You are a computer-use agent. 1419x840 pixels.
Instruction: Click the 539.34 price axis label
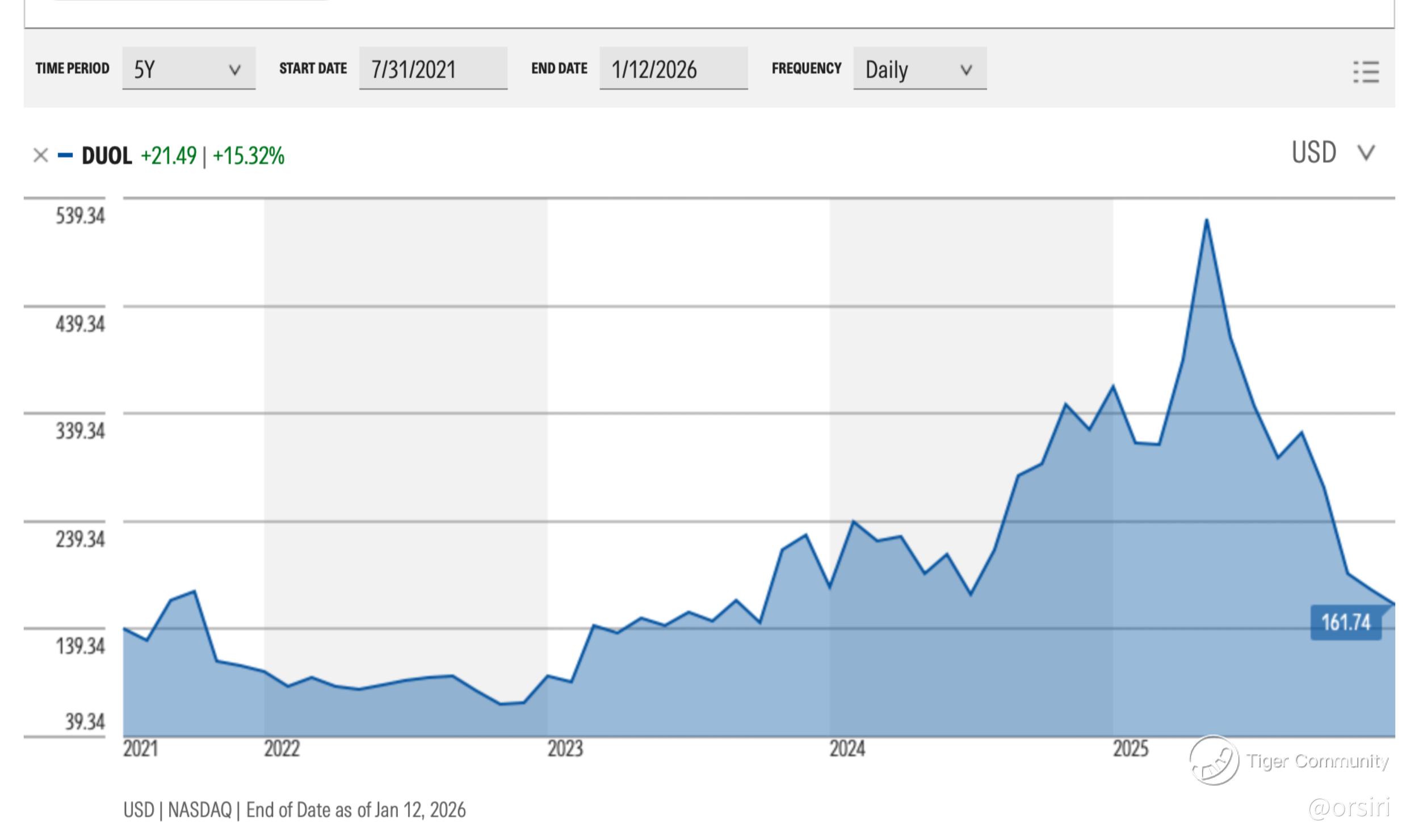pos(80,216)
